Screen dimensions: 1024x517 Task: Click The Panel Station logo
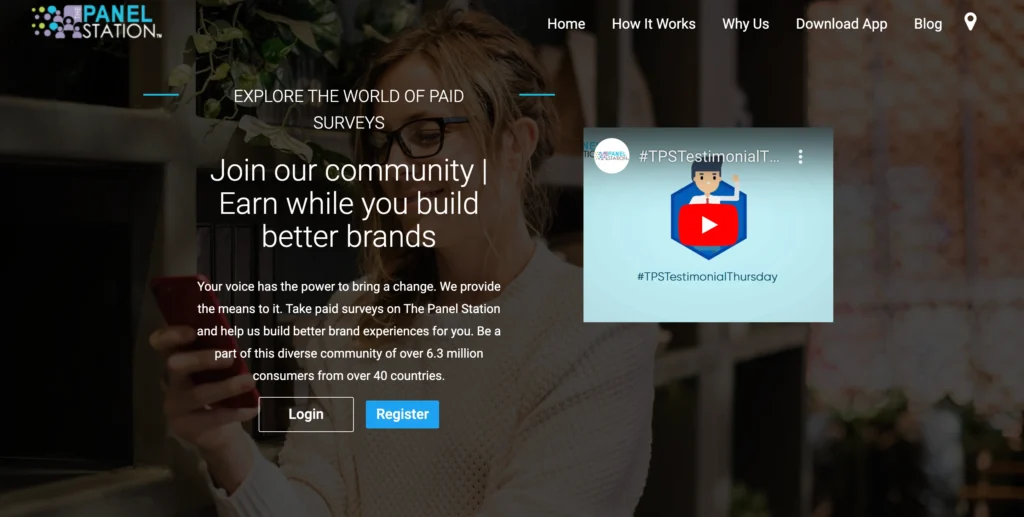[96, 22]
